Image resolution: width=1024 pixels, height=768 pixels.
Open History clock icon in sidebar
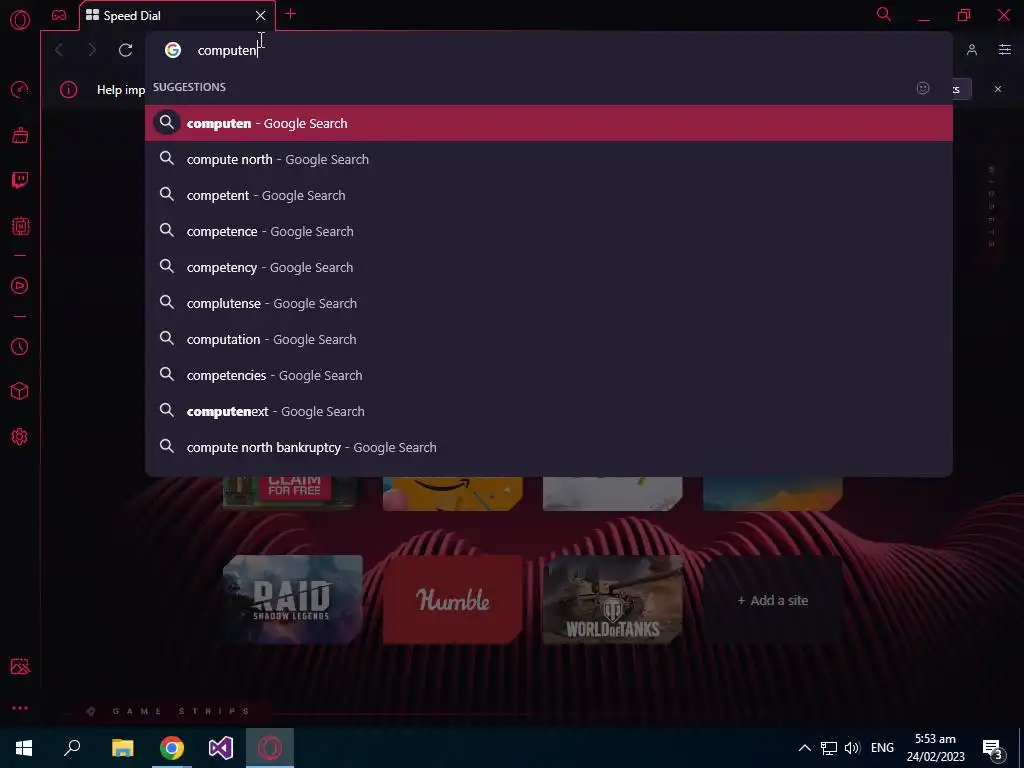pyautogui.click(x=20, y=346)
